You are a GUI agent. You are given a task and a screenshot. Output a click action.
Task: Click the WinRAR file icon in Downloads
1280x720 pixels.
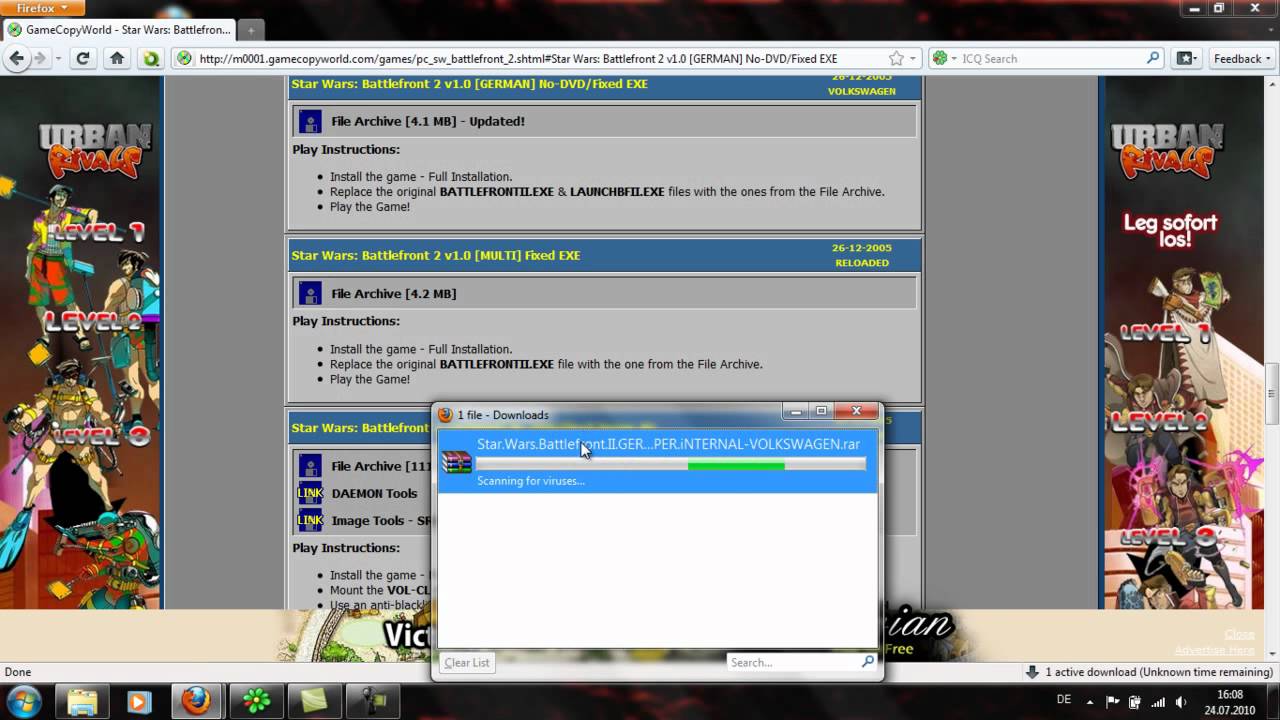pyautogui.click(x=457, y=460)
